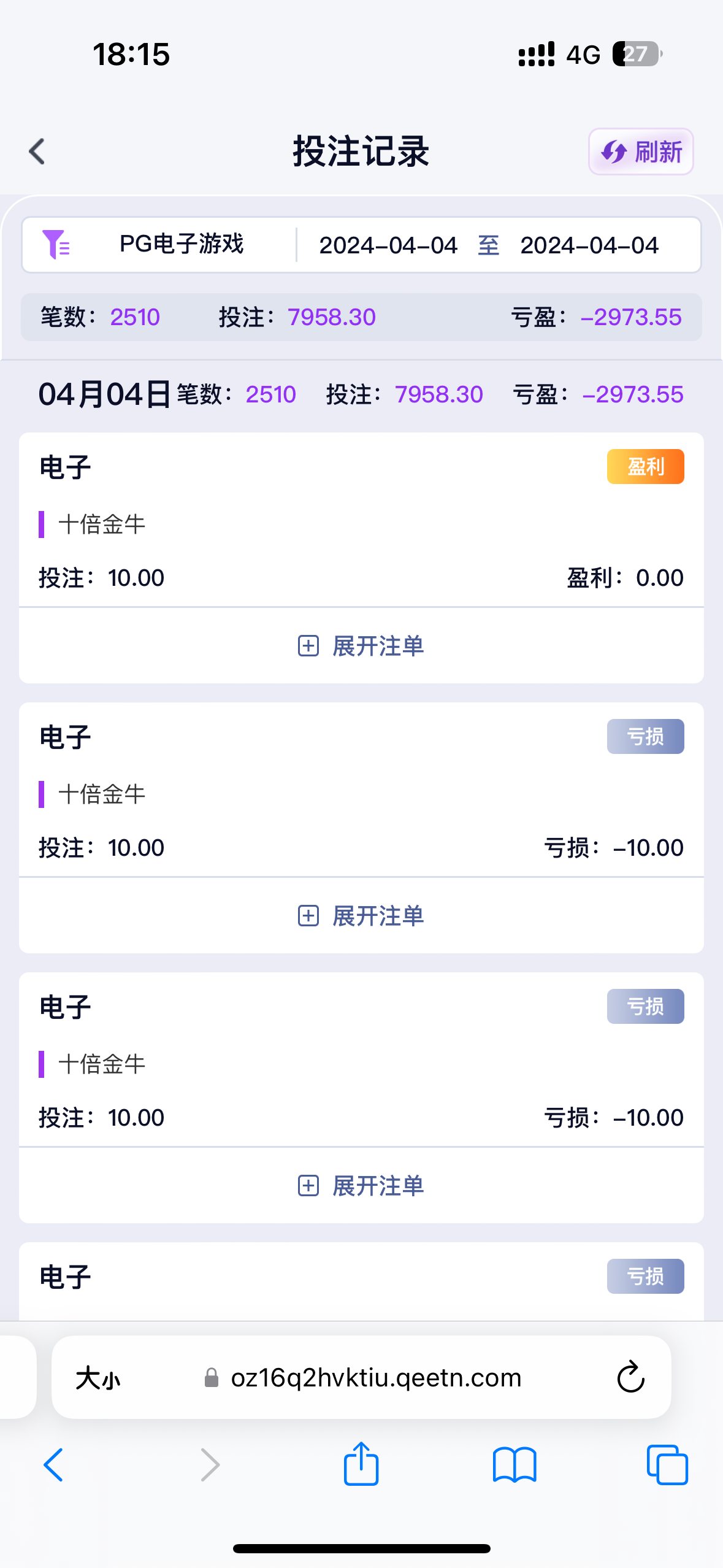The width and height of the screenshot is (723, 1568).
Task: Select the start date 2024-04-04 field
Action: click(388, 245)
